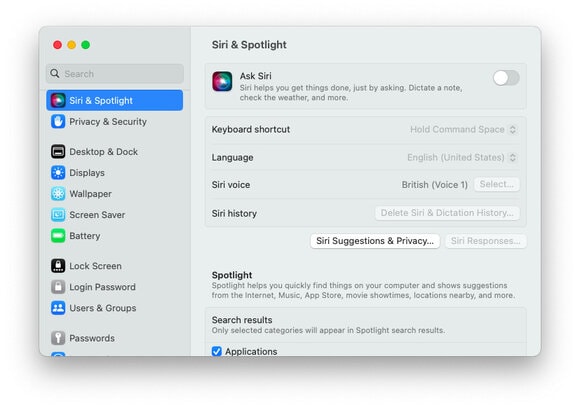Screen dimensions: 580x408
Task: Open the Wallpaper settings pane
Action: tap(115, 193)
